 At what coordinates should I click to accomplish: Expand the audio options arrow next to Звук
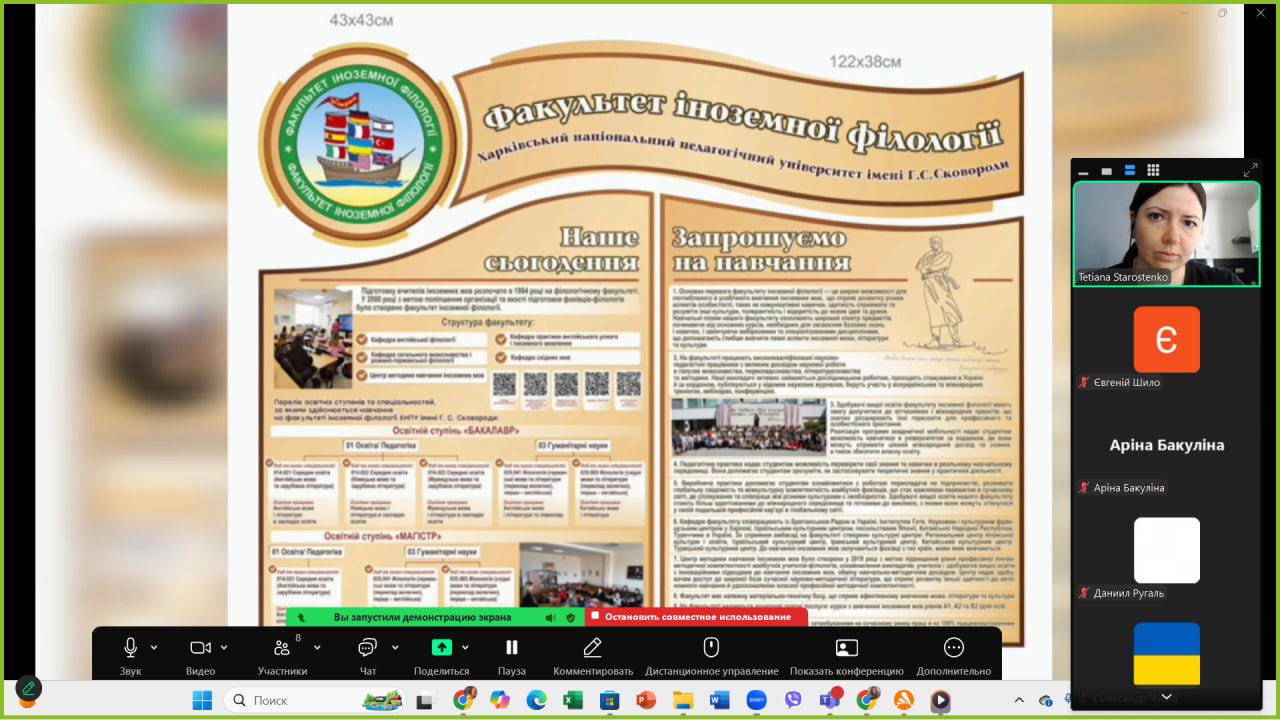[154, 647]
